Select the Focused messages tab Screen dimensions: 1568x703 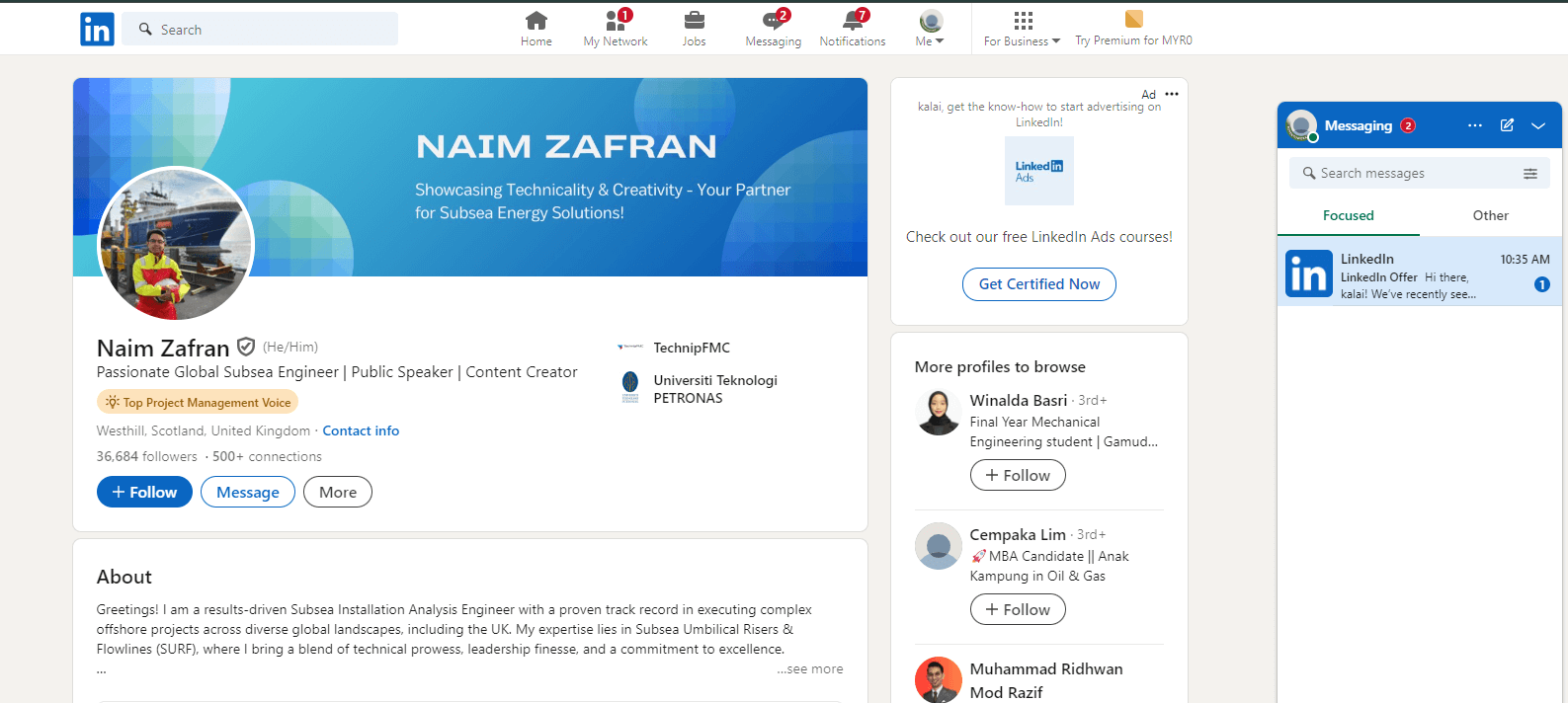pyautogui.click(x=1348, y=215)
